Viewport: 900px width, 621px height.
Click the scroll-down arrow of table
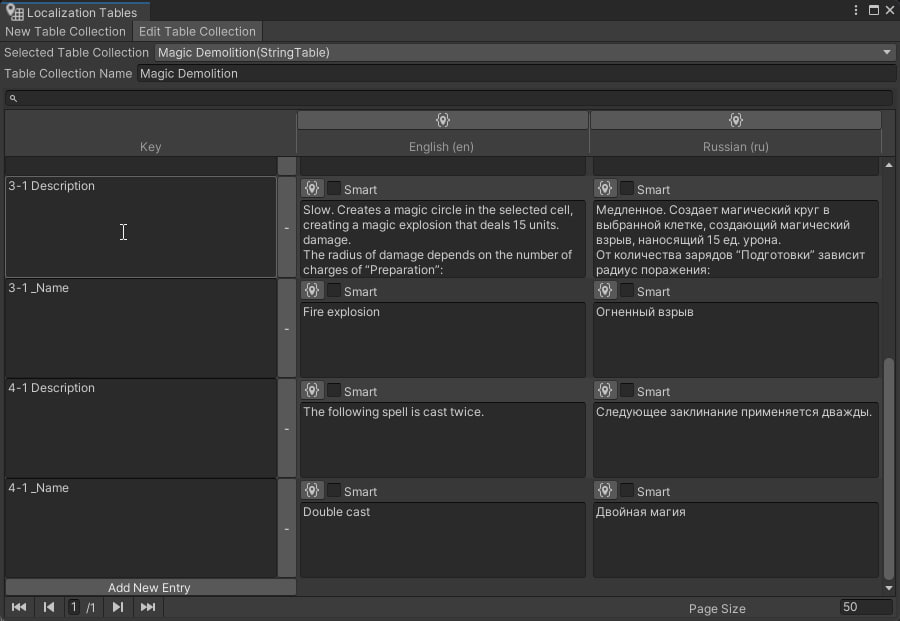[889, 588]
